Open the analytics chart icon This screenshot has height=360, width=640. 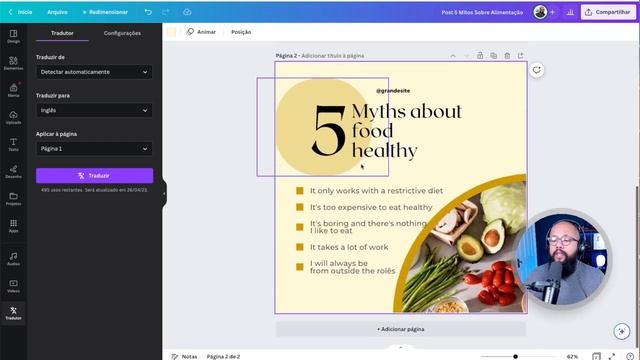(570, 12)
